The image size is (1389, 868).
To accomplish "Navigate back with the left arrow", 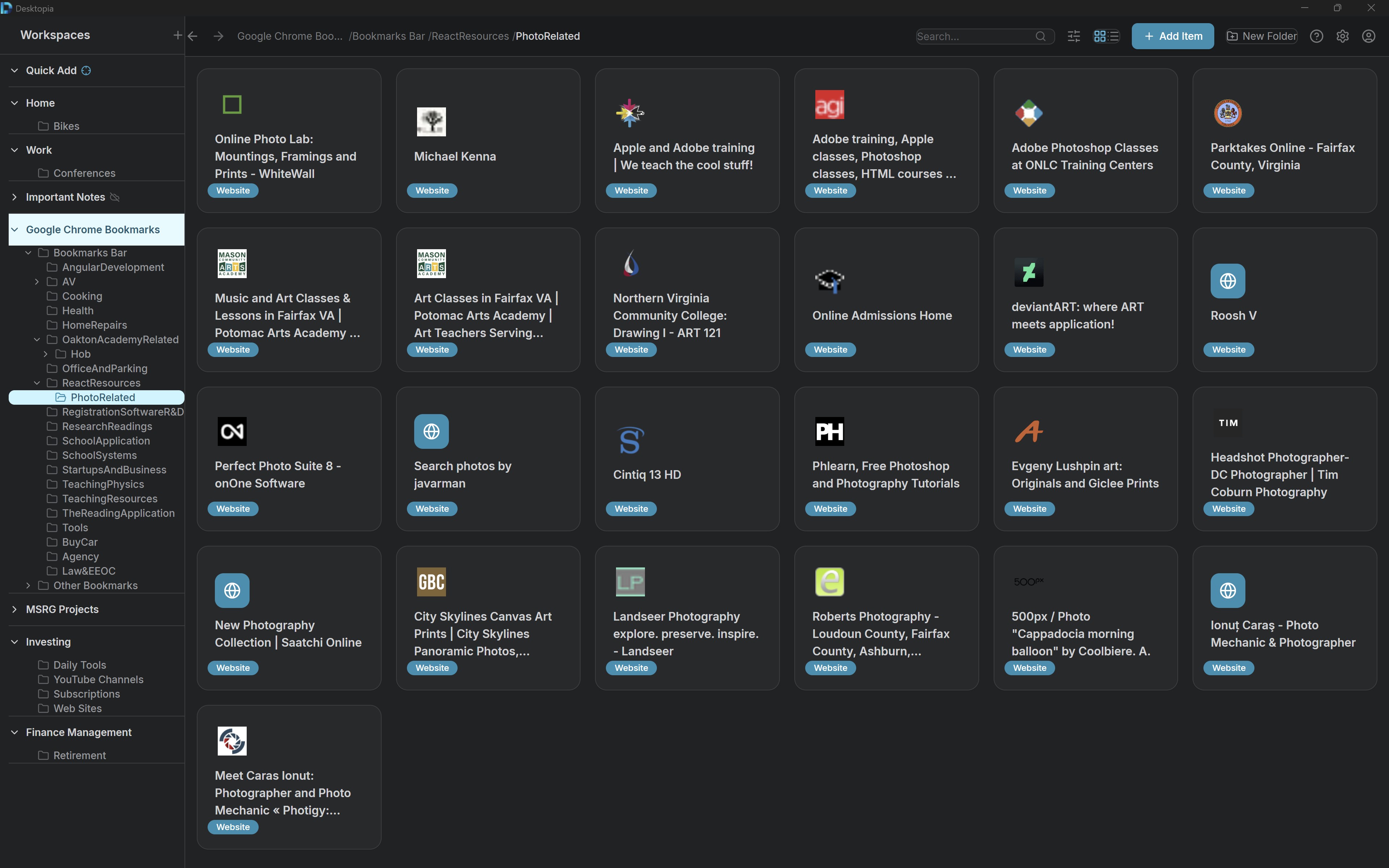I will click(193, 36).
